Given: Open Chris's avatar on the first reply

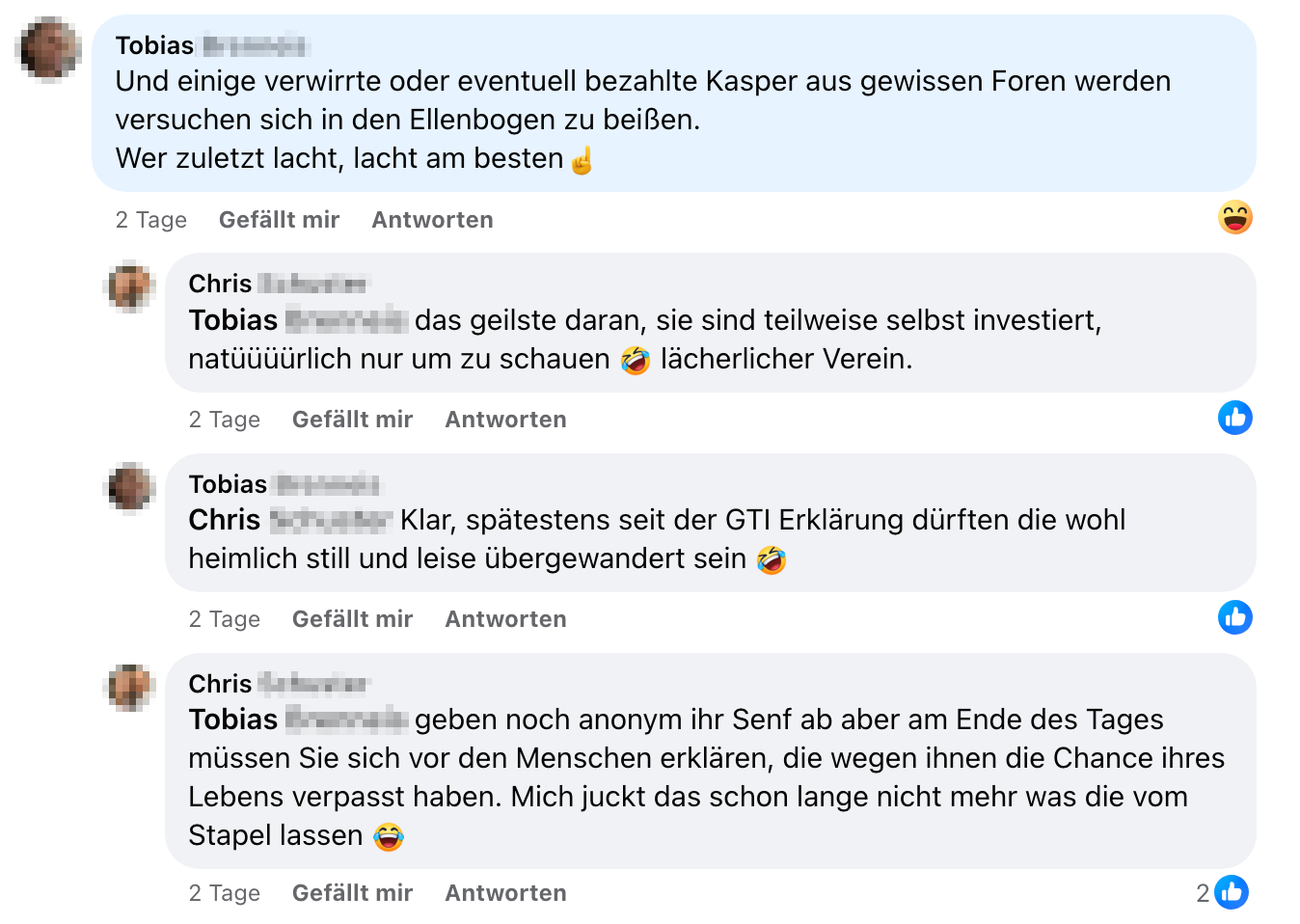Looking at the screenshot, I should [130, 286].
